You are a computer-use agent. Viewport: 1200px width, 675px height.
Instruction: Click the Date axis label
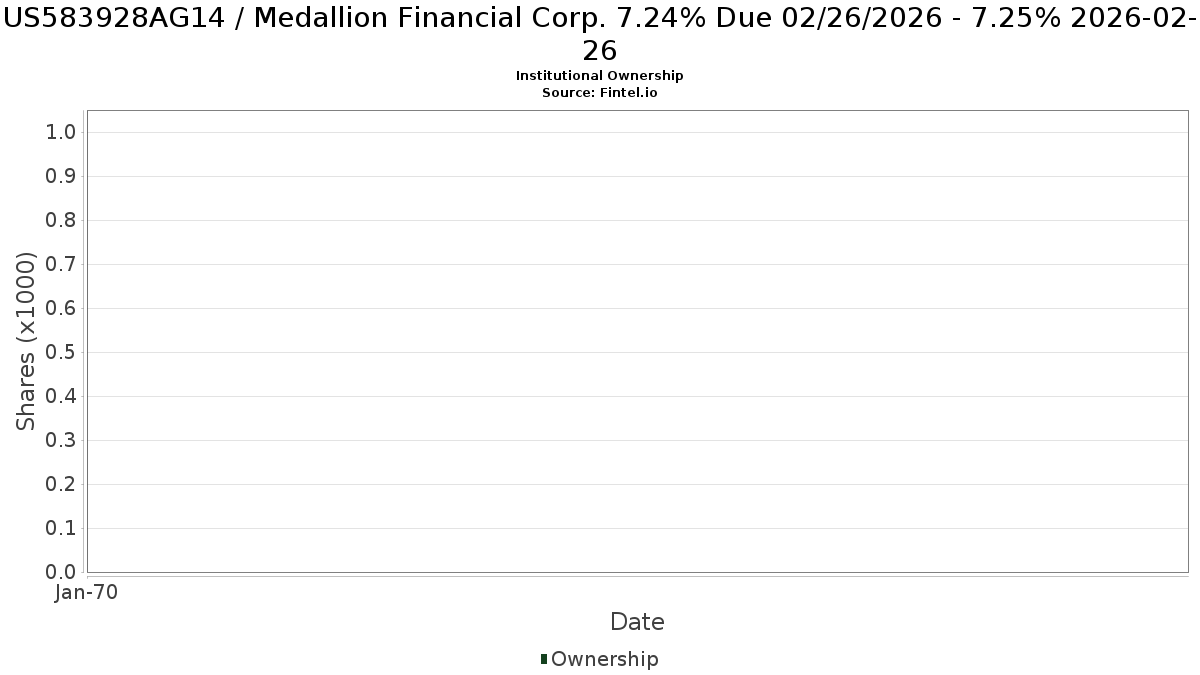(637, 622)
